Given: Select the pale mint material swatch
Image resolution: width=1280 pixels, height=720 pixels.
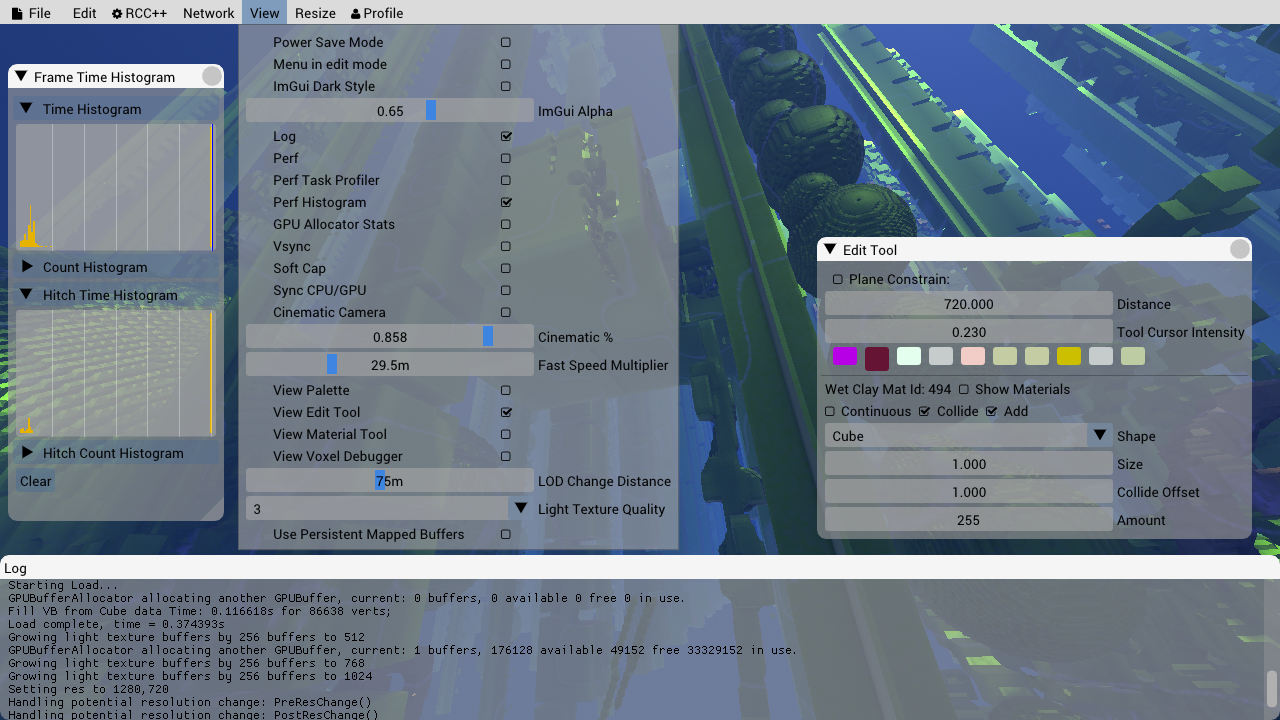Looking at the screenshot, I should tap(909, 356).
